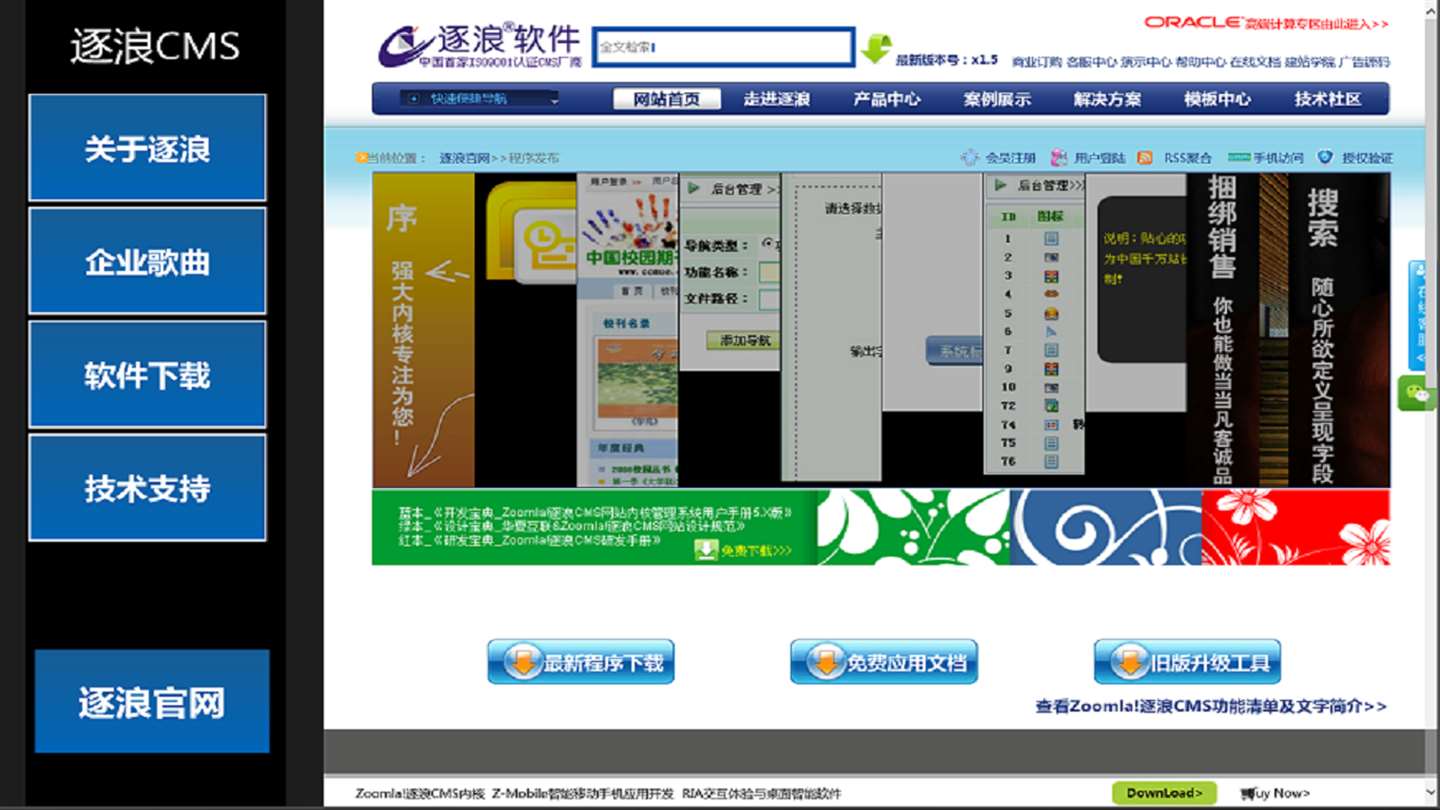1440x810 pixels.
Task: Click the green 手机访问 icon
Action: tap(1239, 157)
